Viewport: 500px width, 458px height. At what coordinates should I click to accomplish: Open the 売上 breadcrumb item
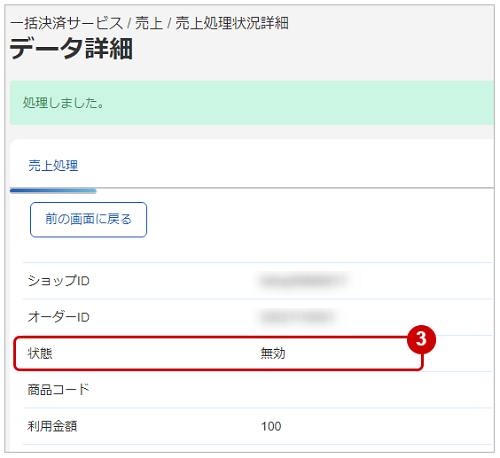[149, 23]
